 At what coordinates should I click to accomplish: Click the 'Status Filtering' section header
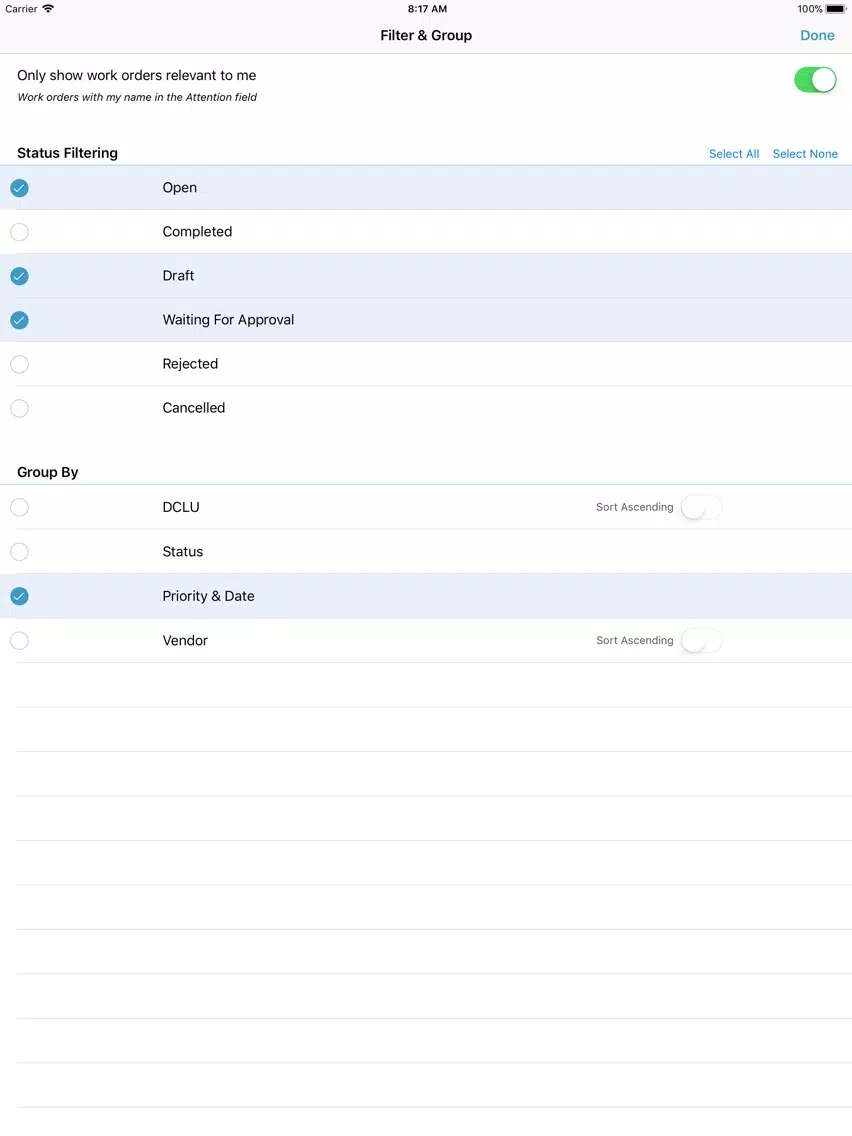coord(67,153)
